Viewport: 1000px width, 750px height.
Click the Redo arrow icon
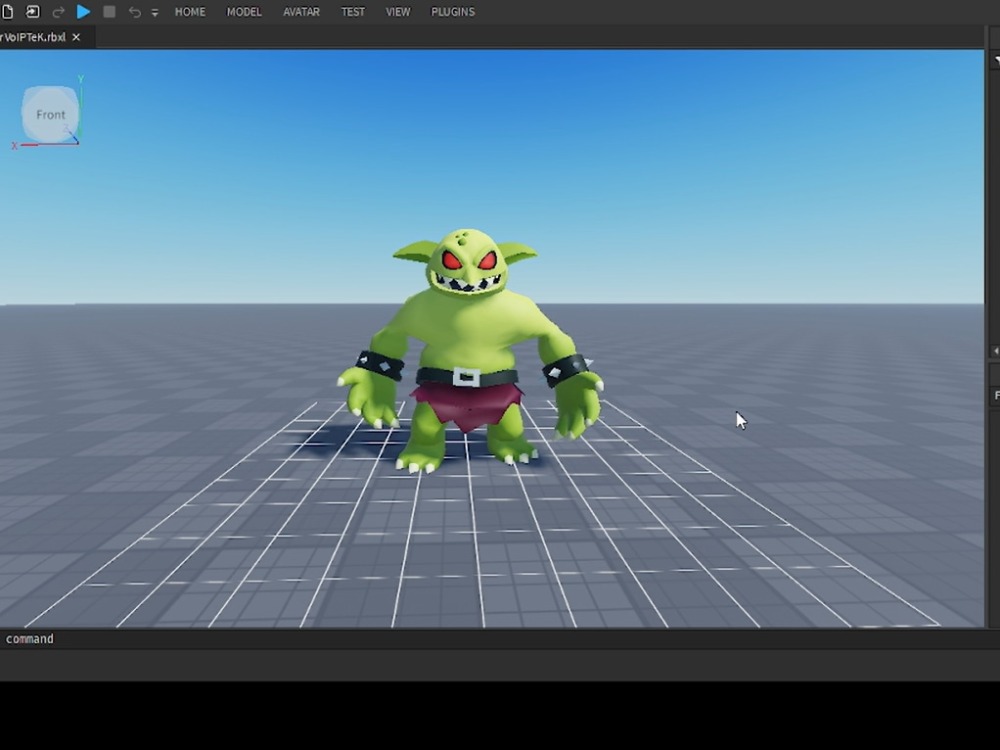pyautogui.click(x=58, y=12)
